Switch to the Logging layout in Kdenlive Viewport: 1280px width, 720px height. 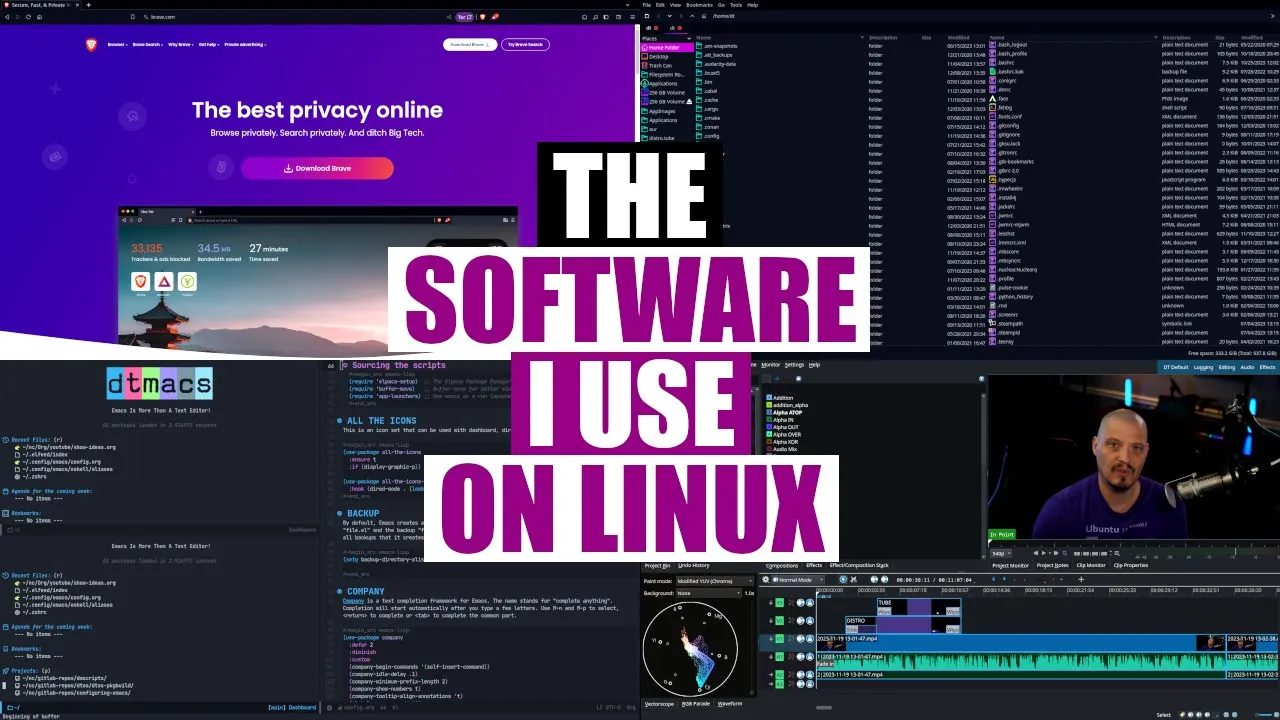1203,367
